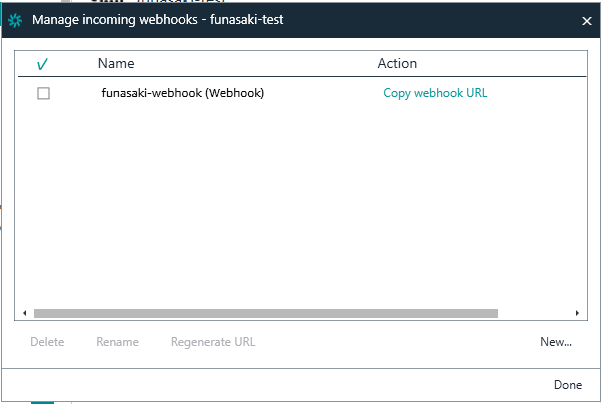
Task: Create a webhook with New... button
Action: (556, 342)
